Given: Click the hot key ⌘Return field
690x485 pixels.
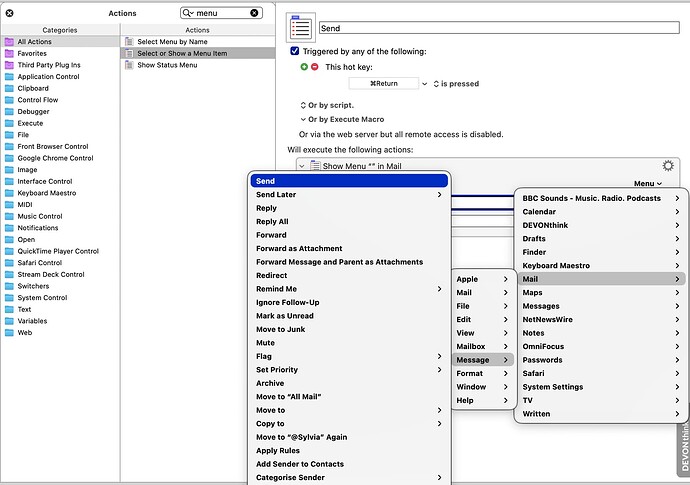Looking at the screenshot, I should pos(384,84).
